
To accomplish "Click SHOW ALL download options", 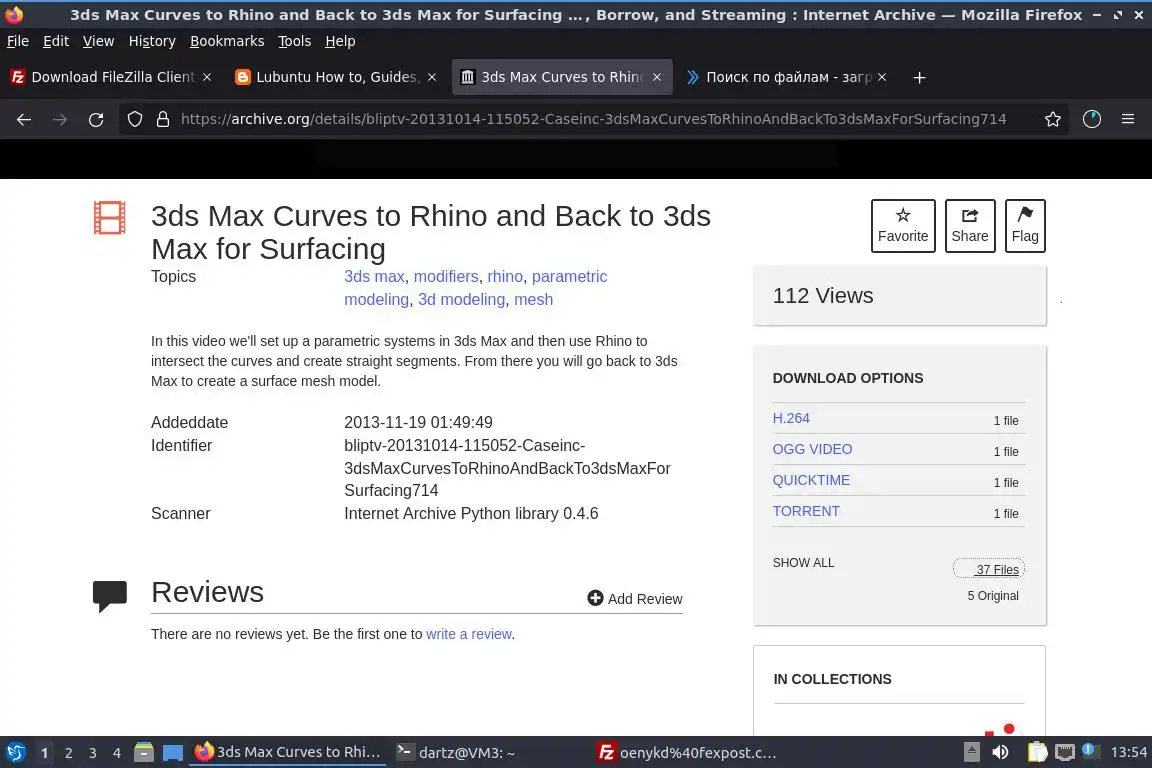I will coord(803,563).
